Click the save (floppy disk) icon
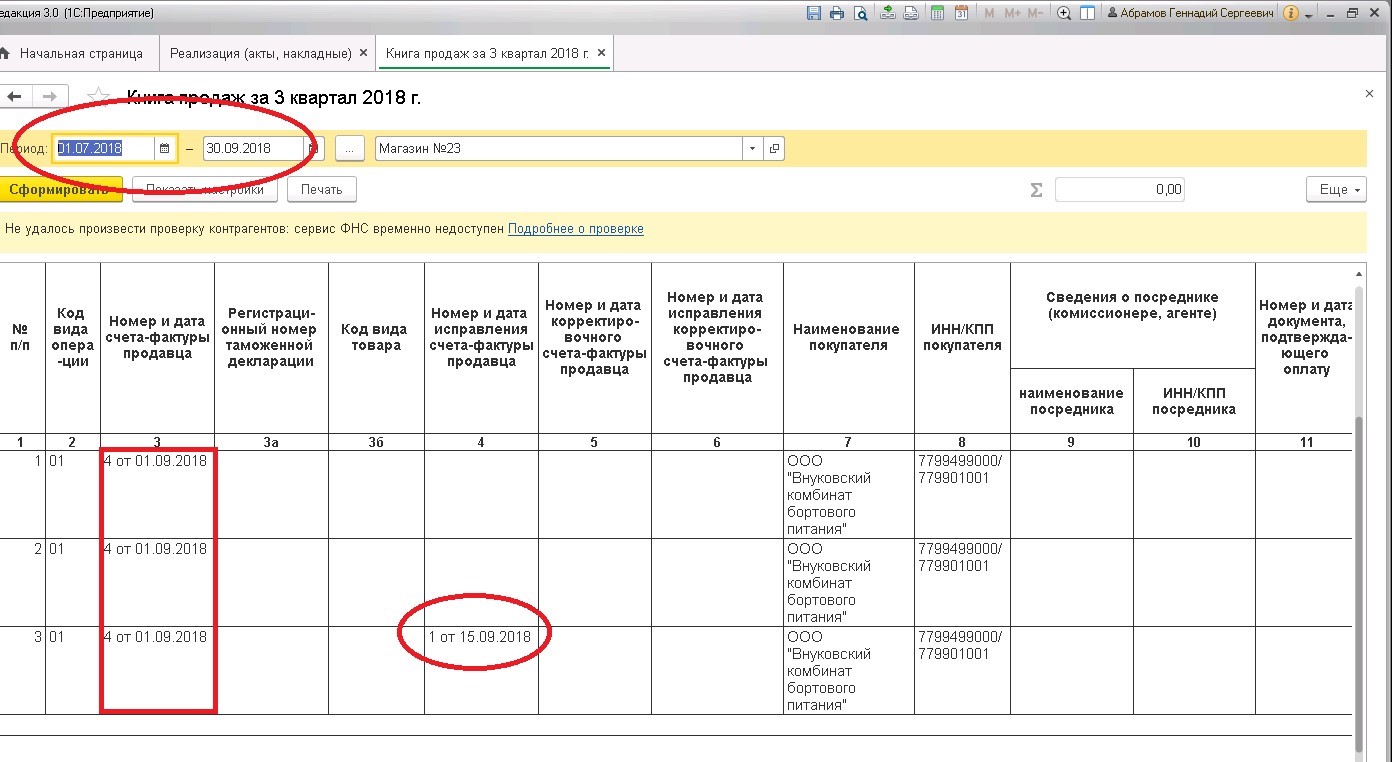Viewport: 1392px width, 762px height. click(x=813, y=13)
